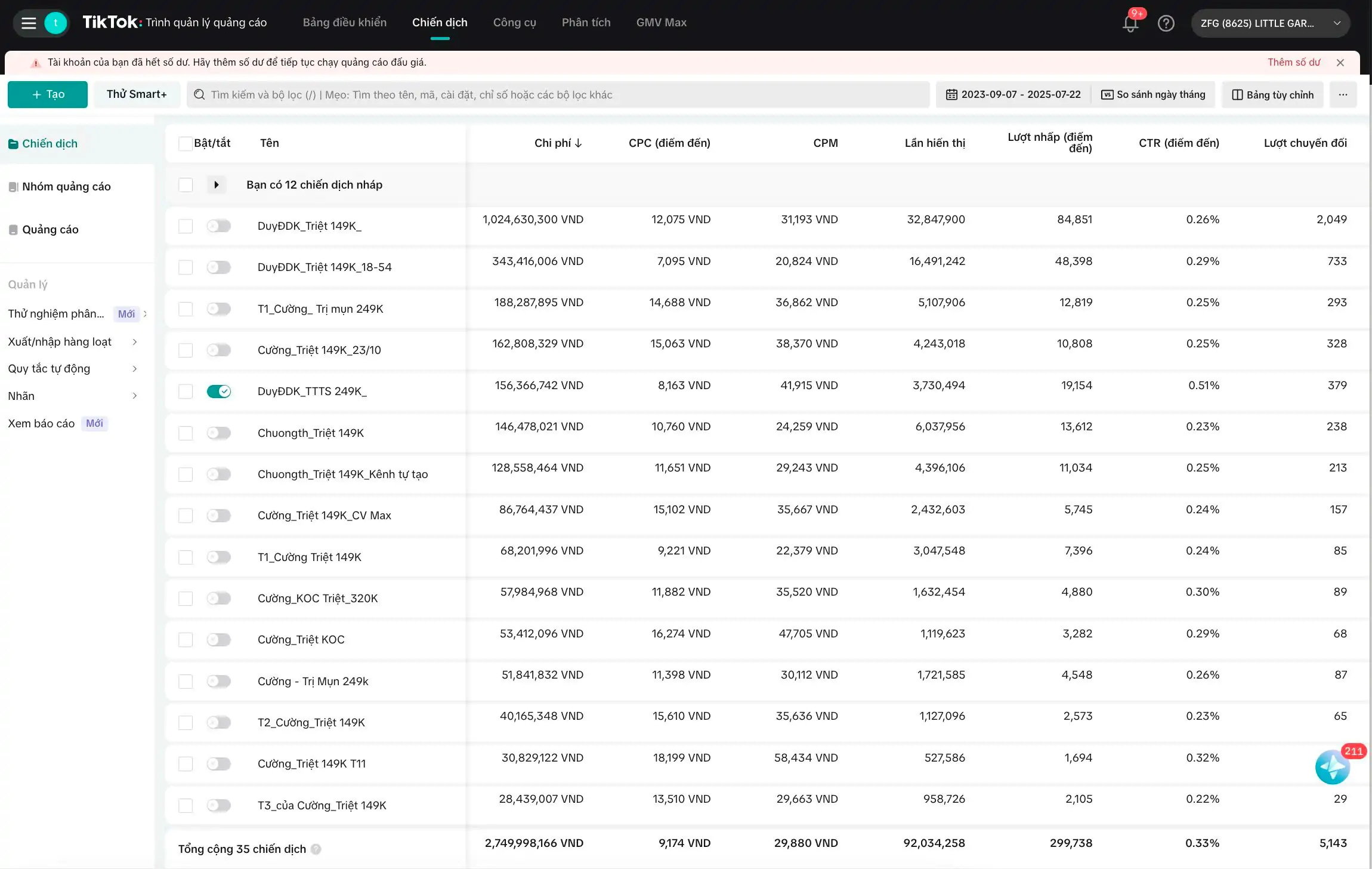
Task: Open Xem báo cáo link
Action: click(x=41, y=424)
